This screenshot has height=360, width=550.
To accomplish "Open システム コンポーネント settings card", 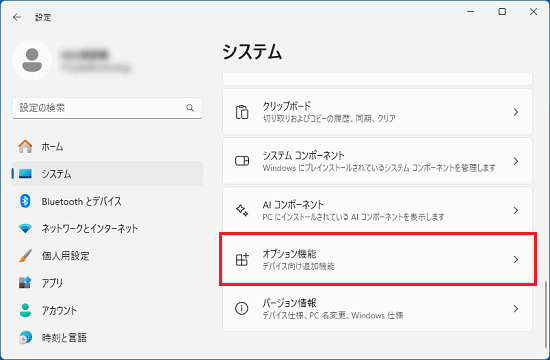I will (377, 161).
